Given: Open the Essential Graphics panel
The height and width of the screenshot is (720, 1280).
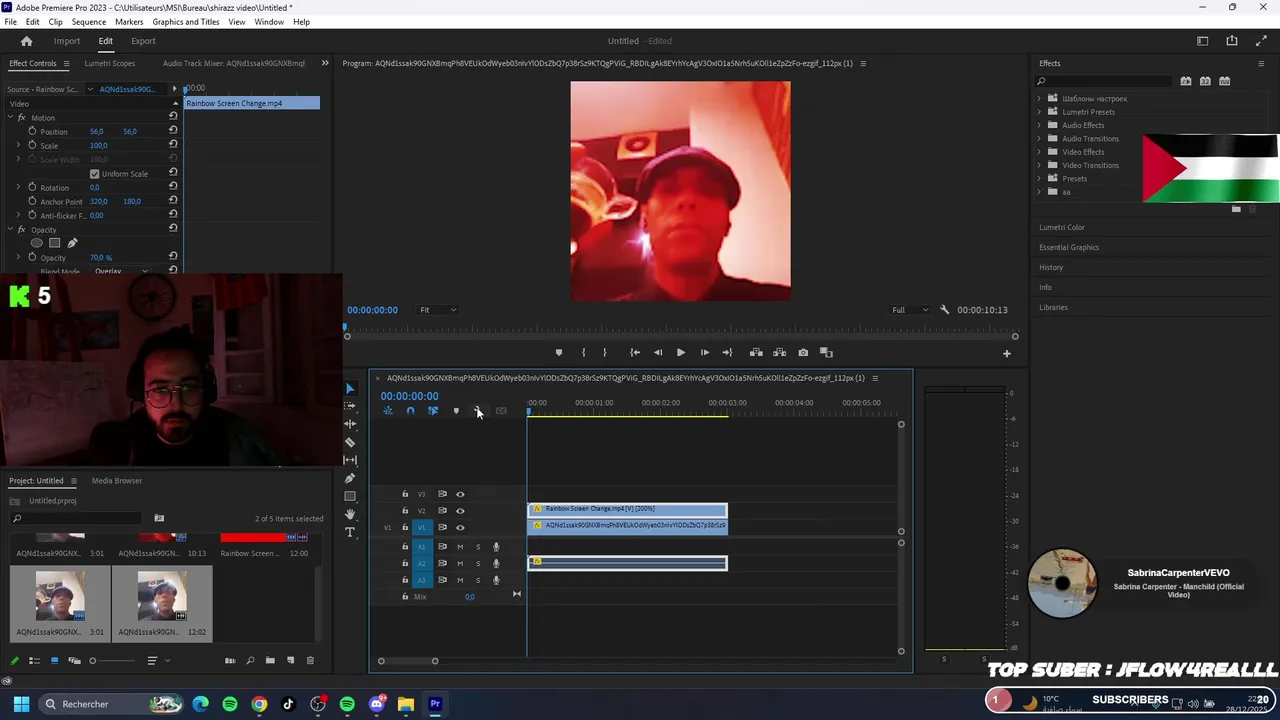Looking at the screenshot, I should point(1069,247).
